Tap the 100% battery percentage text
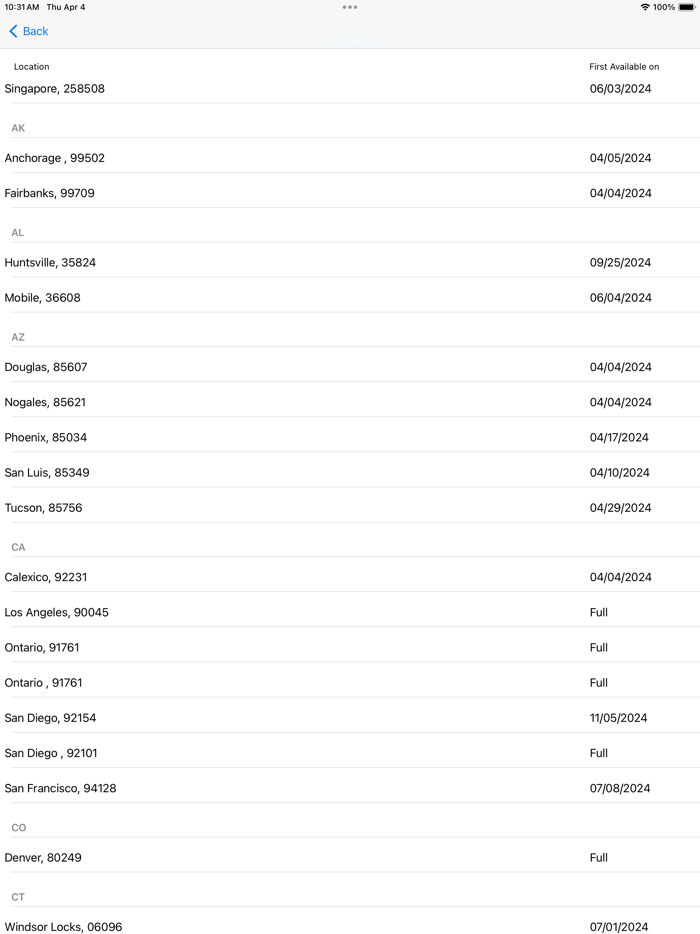700x934 pixels. coord(665,7)
